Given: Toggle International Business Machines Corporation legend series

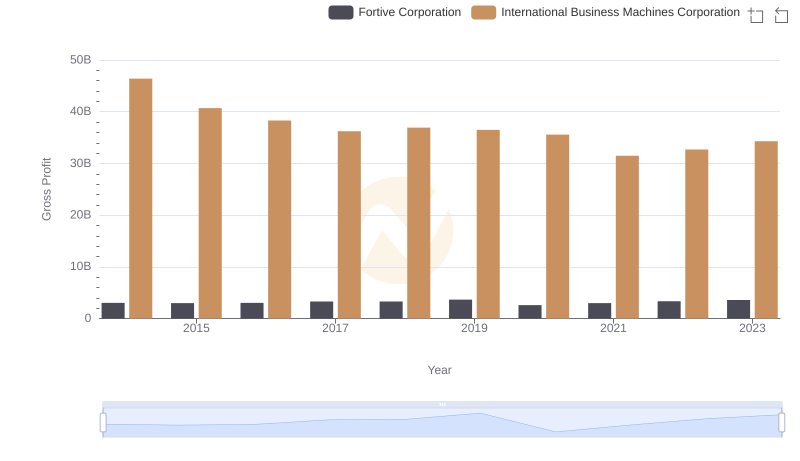Looking at the screenshot, I should coord(605,12).
